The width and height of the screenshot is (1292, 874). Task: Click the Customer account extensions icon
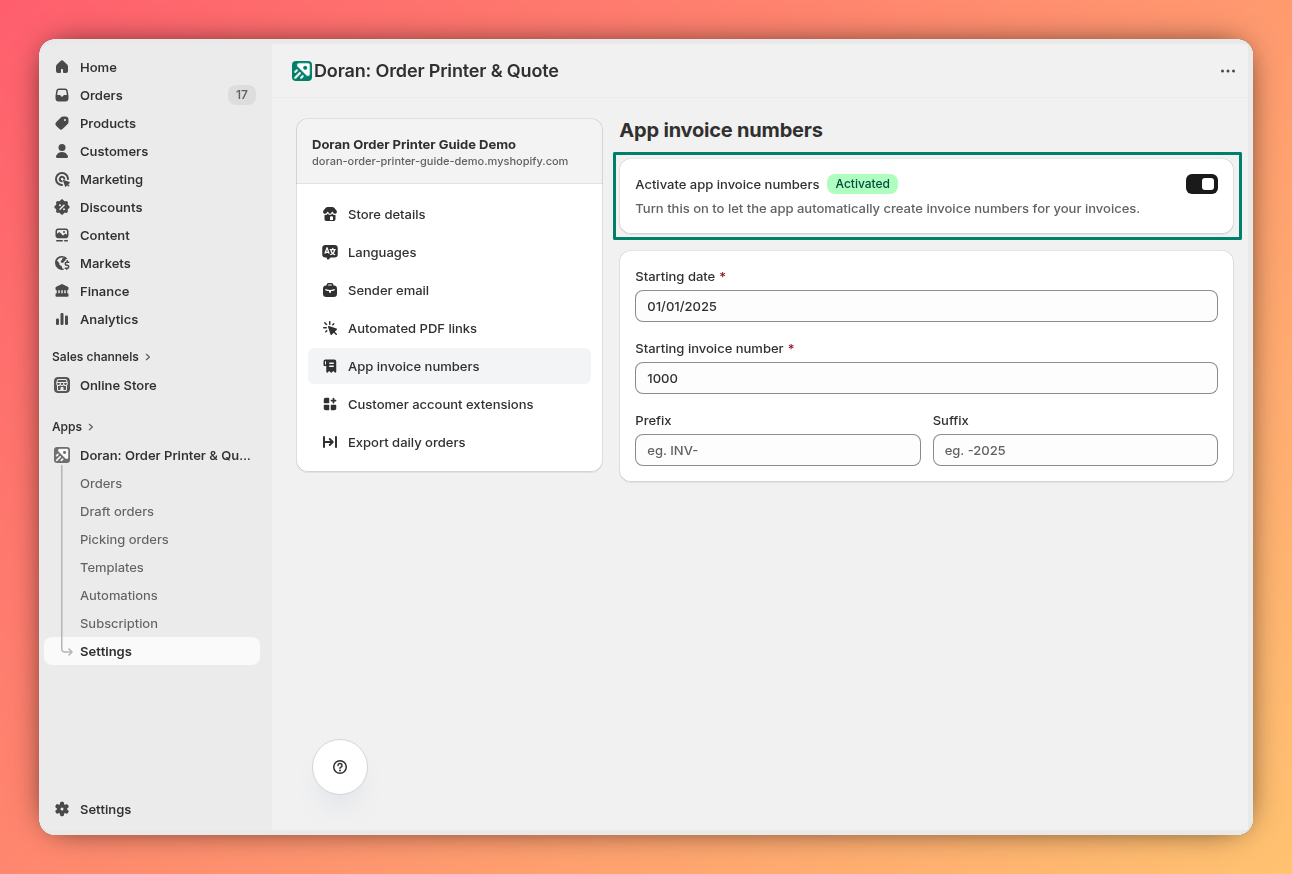(330, 404)
